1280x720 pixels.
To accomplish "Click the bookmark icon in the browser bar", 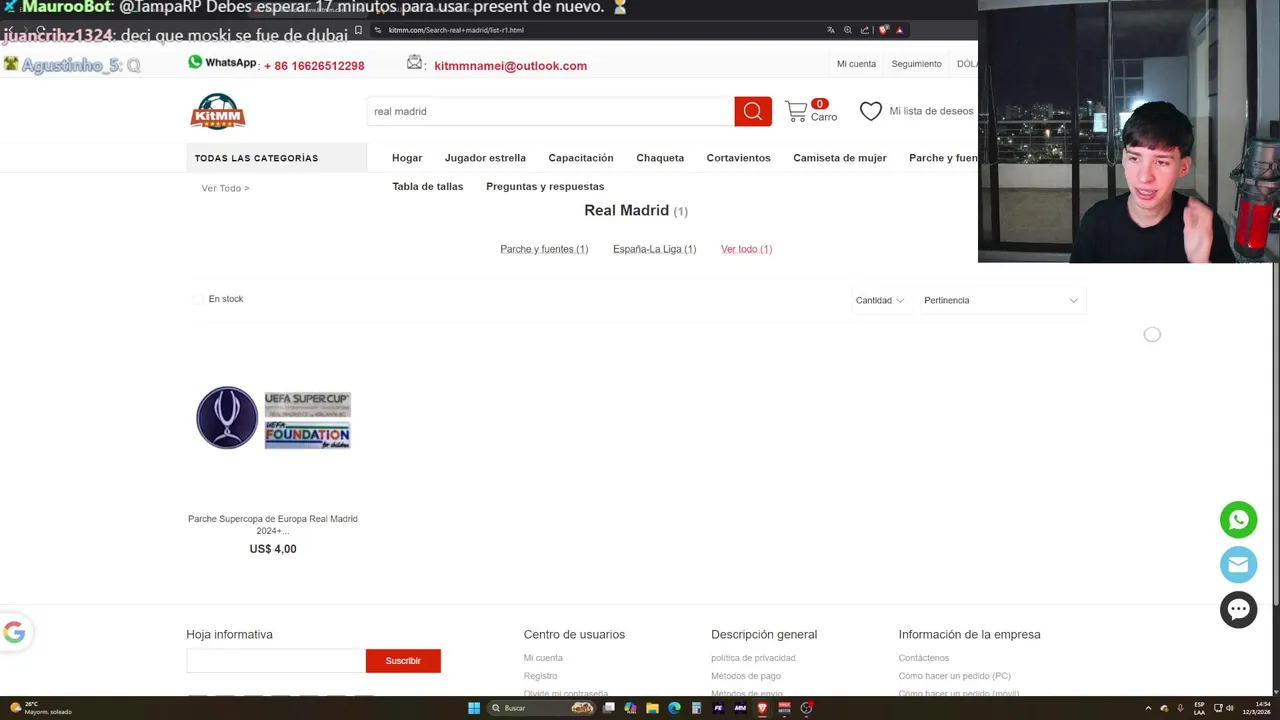I will (358, 30).
